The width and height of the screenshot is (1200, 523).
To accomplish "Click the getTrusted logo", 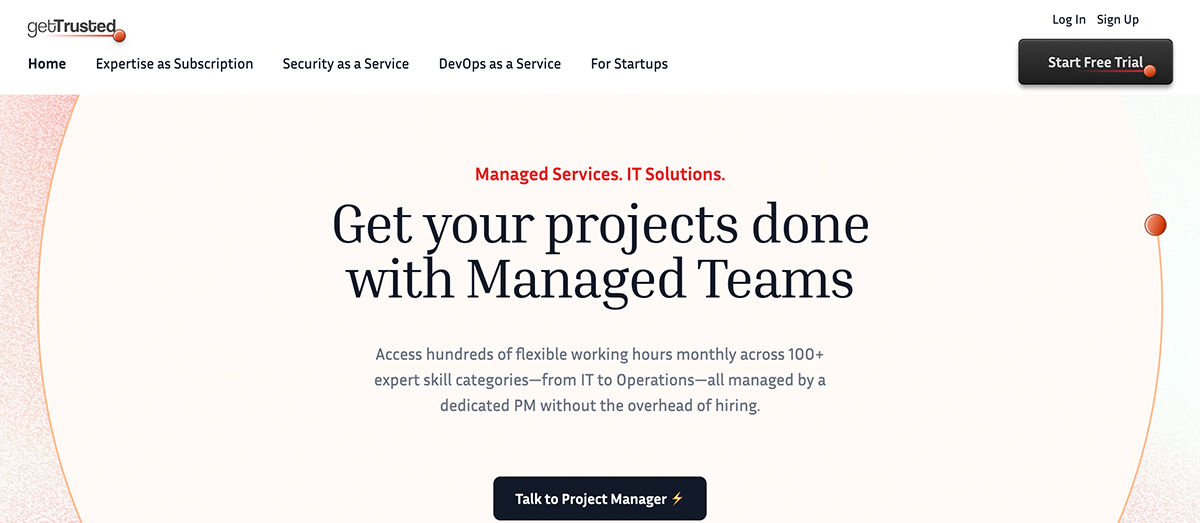I will 72,28.
